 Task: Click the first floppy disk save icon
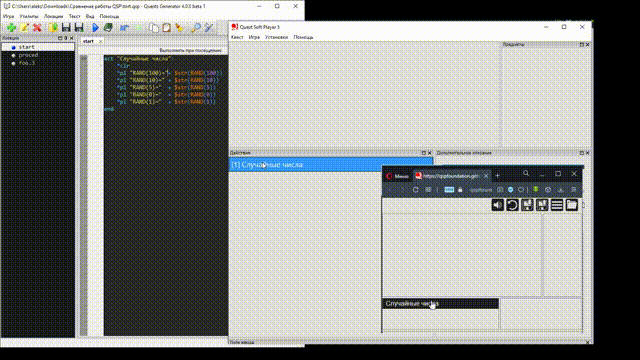tap(66, 27)
